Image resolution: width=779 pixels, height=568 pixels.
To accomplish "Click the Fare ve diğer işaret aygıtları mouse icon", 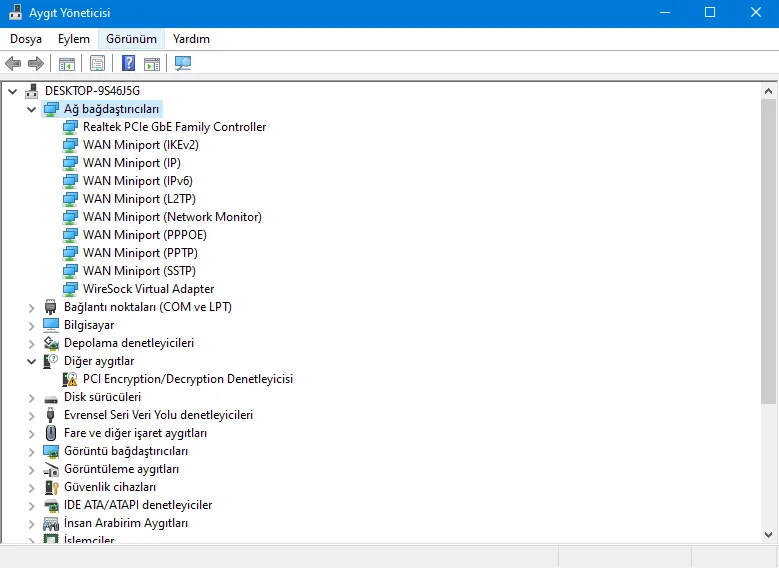I will point(51,433).
